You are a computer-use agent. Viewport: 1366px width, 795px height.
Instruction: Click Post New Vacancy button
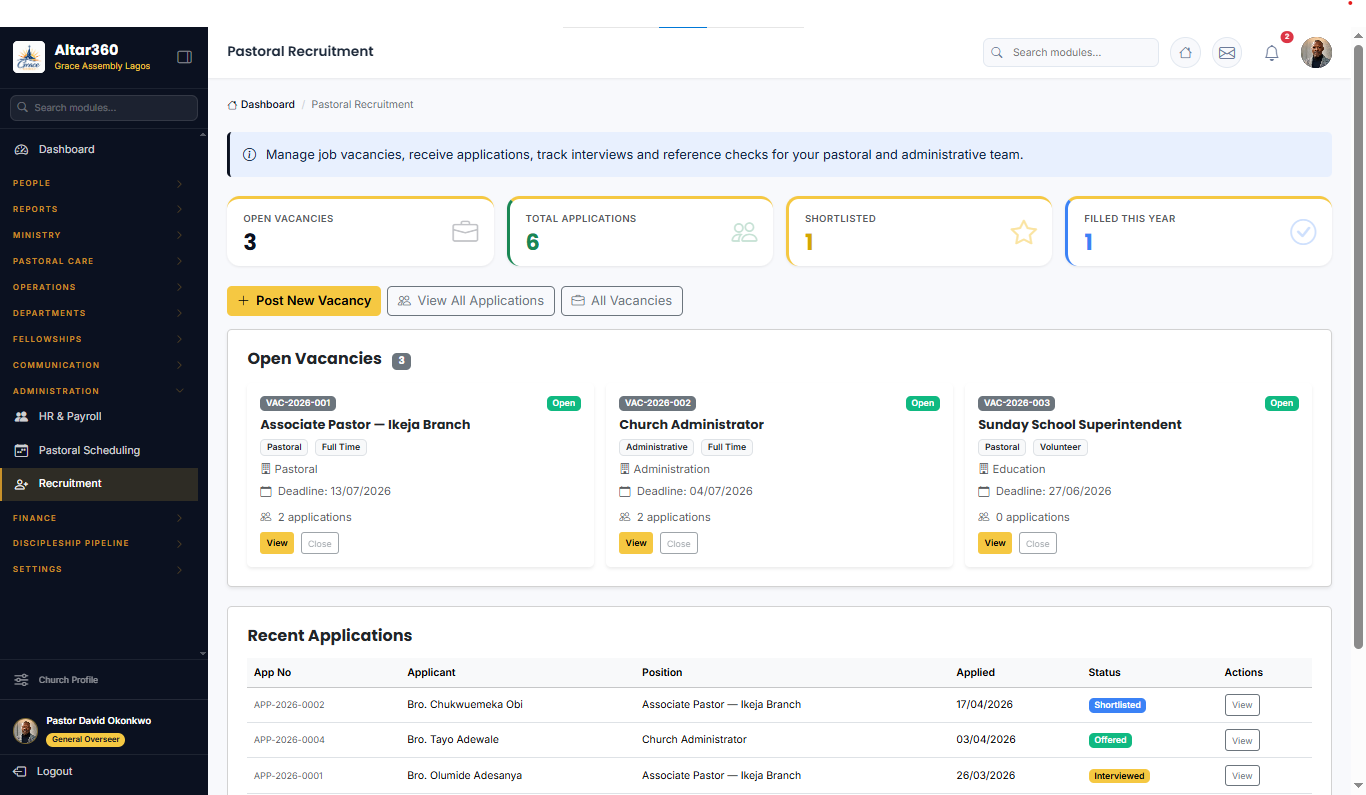304,301
